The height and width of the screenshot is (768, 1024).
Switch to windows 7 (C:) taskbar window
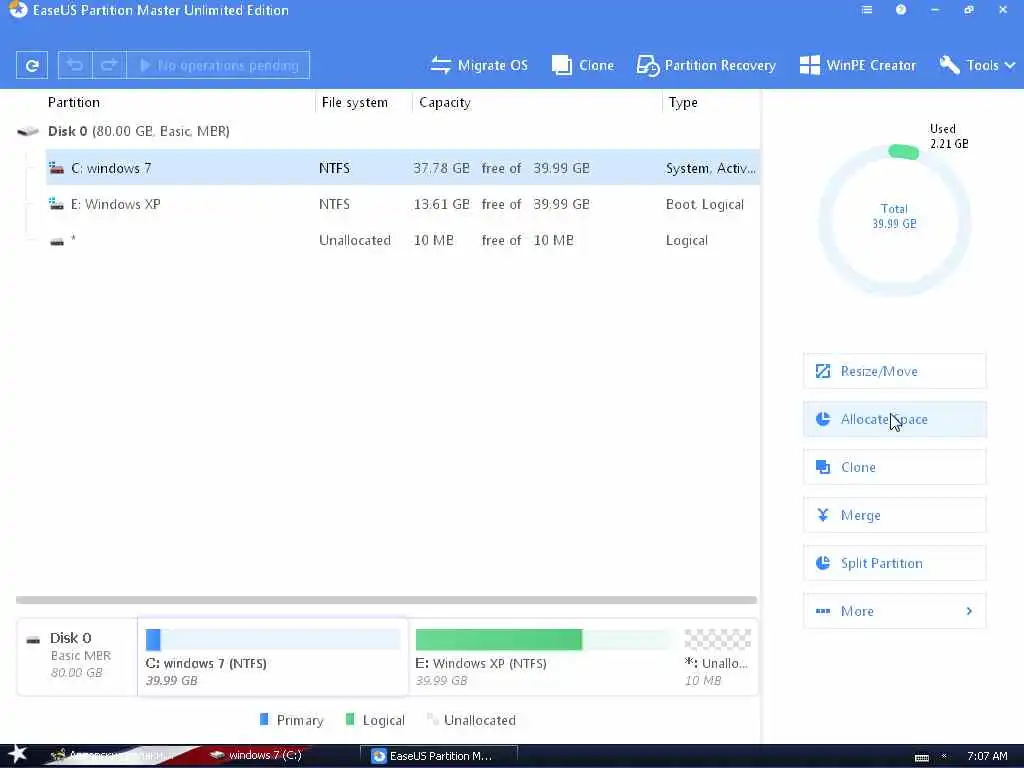click(x=256, y=755)
